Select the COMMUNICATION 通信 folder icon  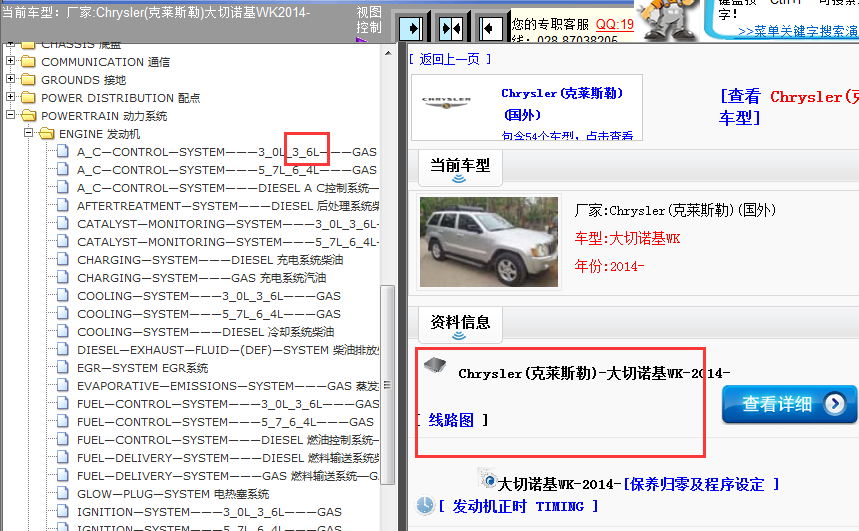pyautogui.click(x=28, y=61)
